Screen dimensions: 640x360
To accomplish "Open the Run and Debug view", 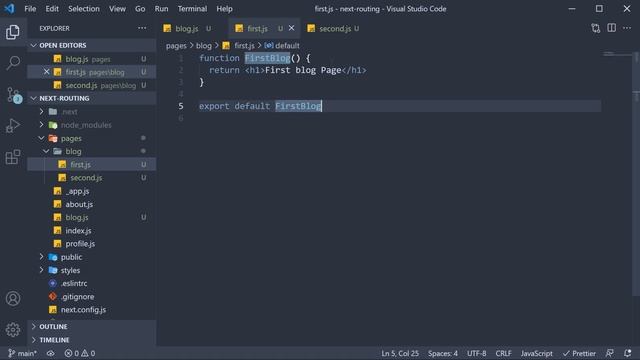I will 13,125.
